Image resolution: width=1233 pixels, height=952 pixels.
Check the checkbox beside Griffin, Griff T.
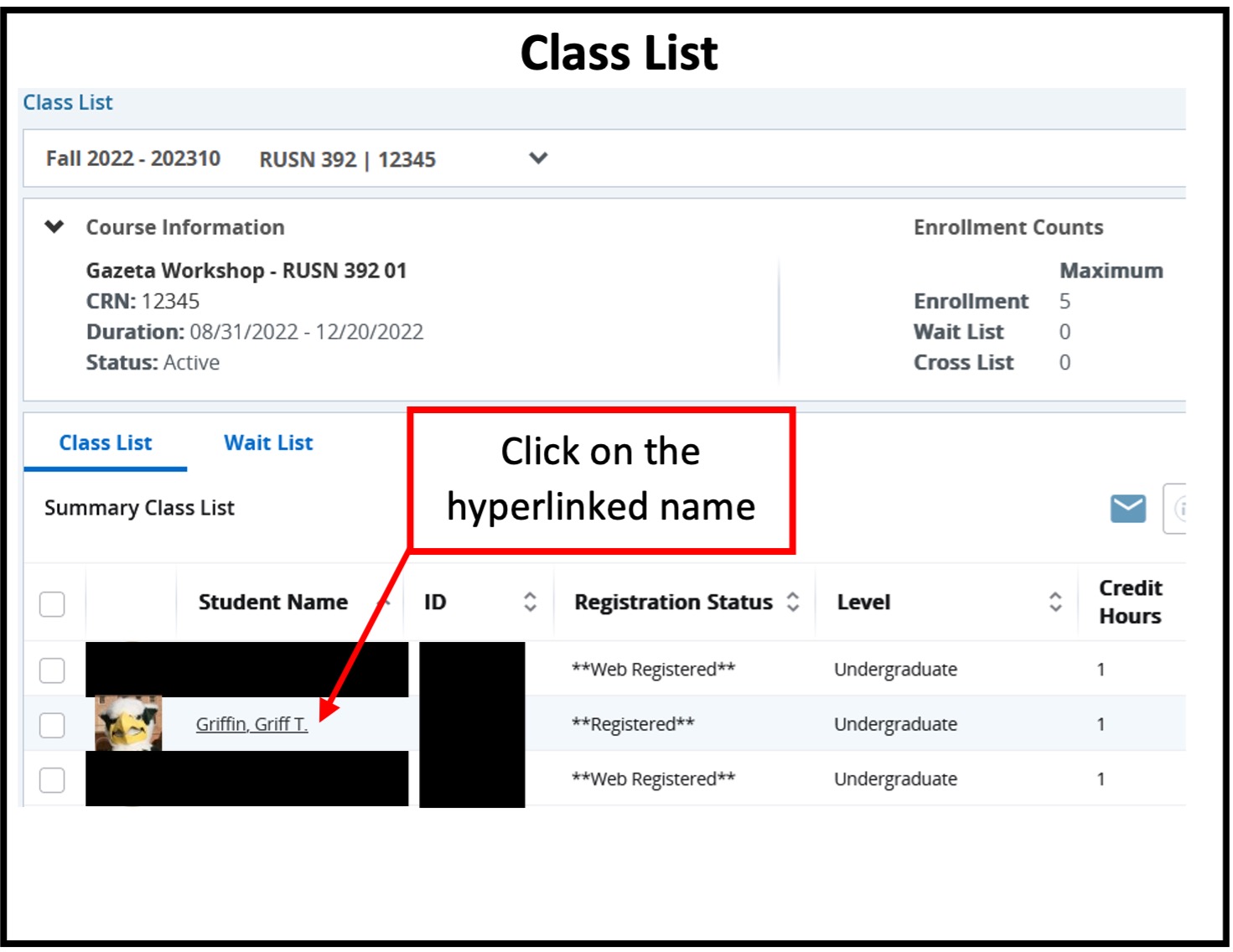pos(52,725)
